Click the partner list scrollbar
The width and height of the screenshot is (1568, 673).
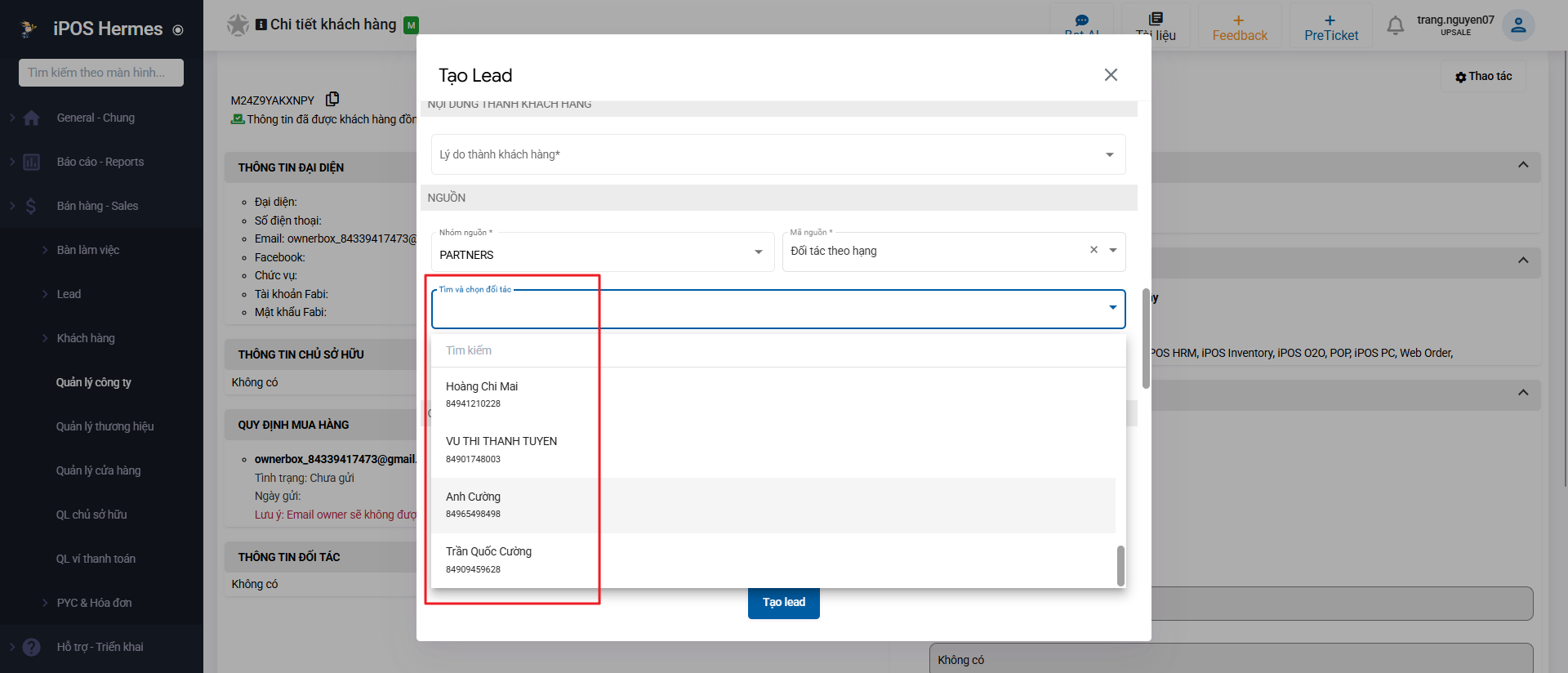(x=1120, y=566)
